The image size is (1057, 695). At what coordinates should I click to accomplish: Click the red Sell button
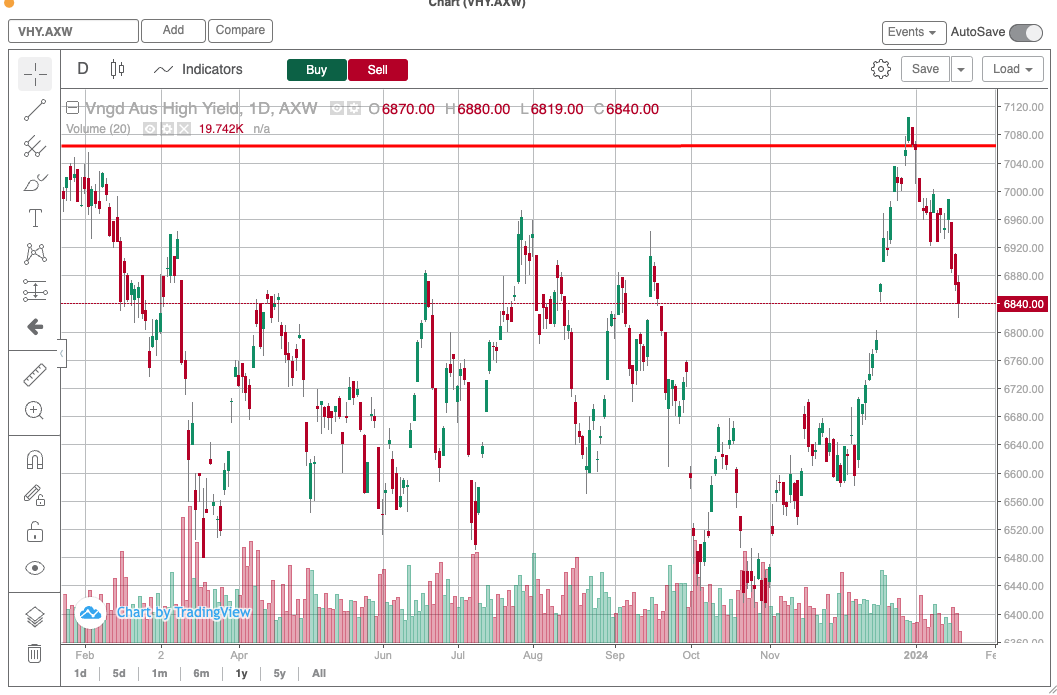[x=378, y=70]
